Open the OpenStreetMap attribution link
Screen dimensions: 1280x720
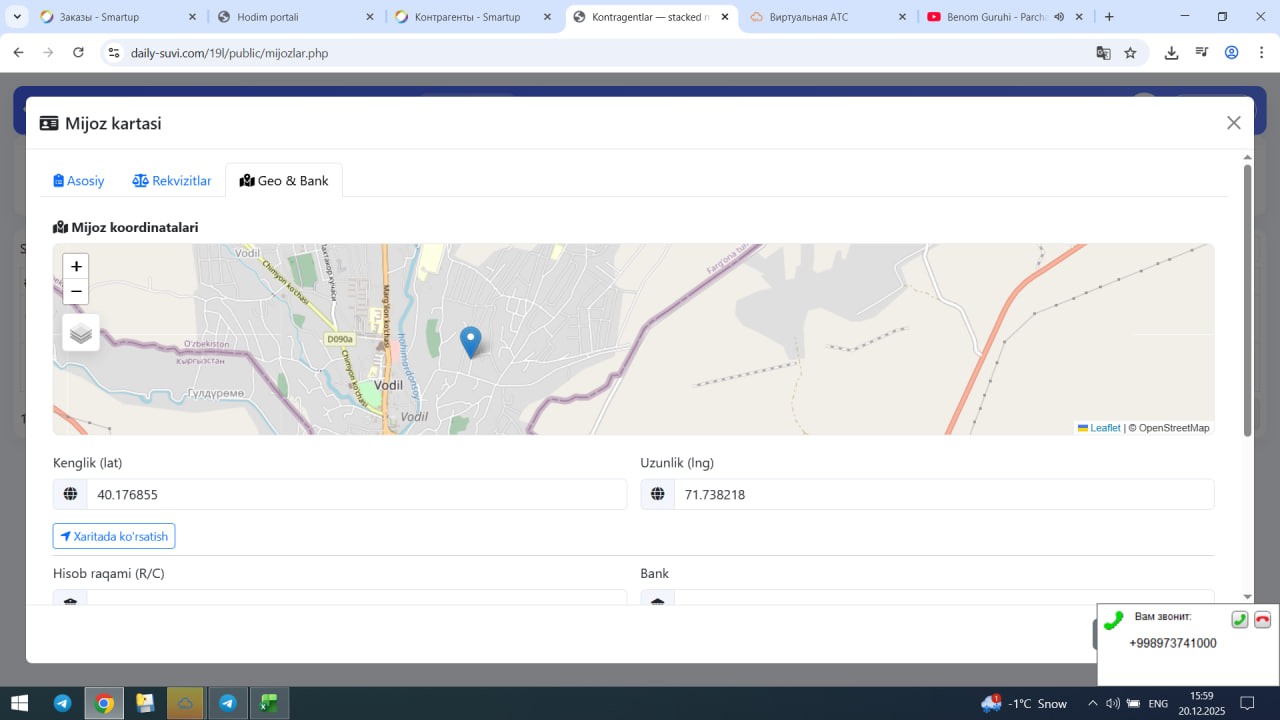pos(1173,428)
